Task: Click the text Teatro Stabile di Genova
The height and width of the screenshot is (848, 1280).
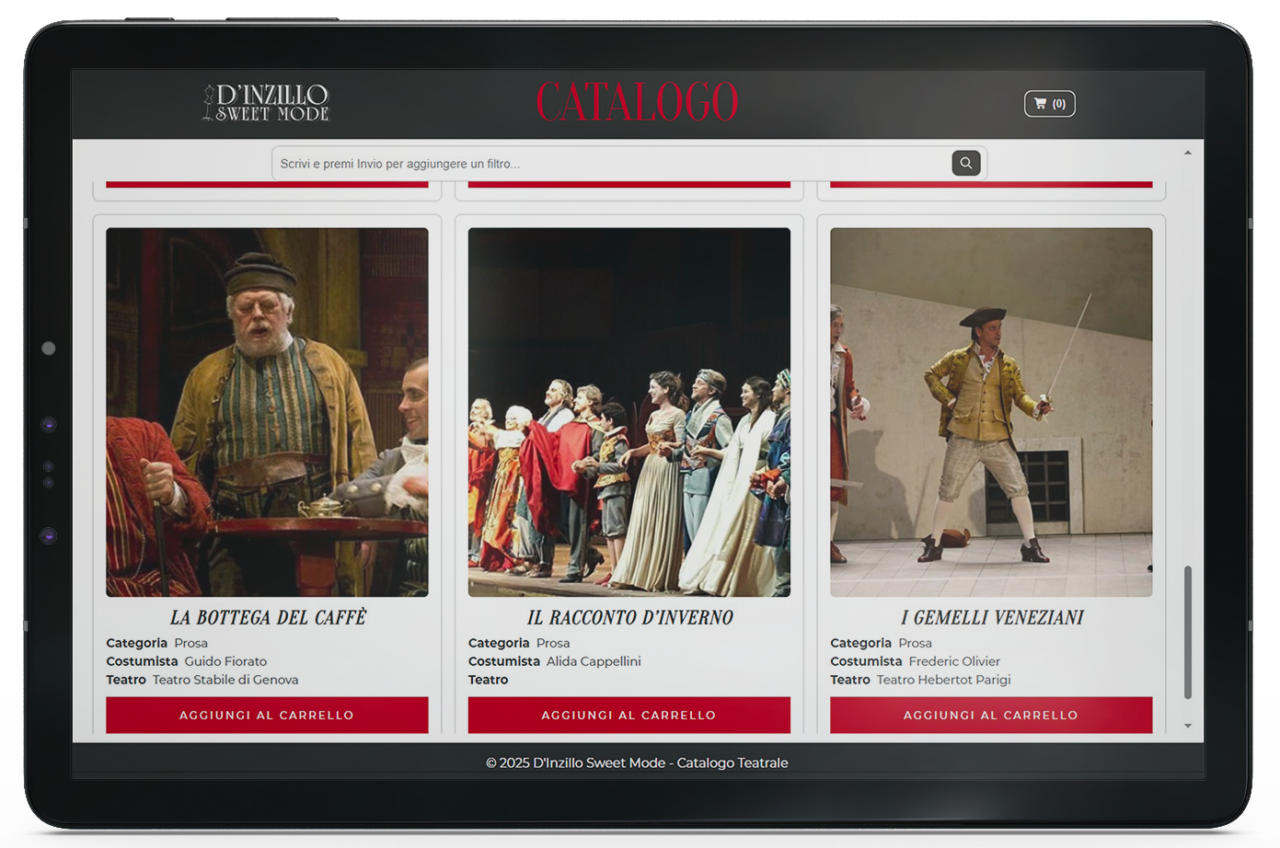Action: (x=226, y=680)
